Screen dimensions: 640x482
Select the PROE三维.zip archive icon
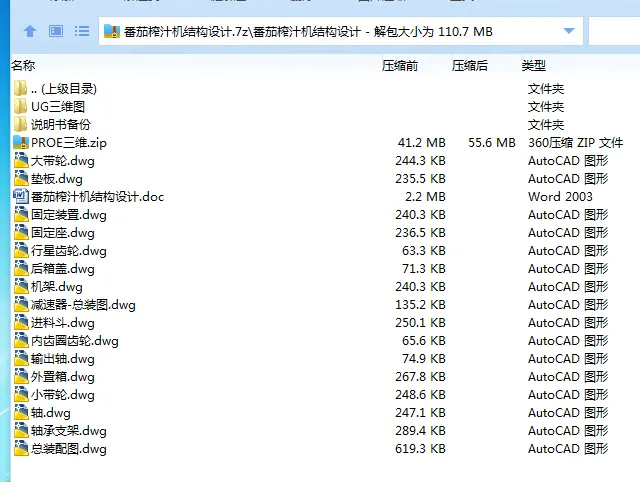[21, 142]
